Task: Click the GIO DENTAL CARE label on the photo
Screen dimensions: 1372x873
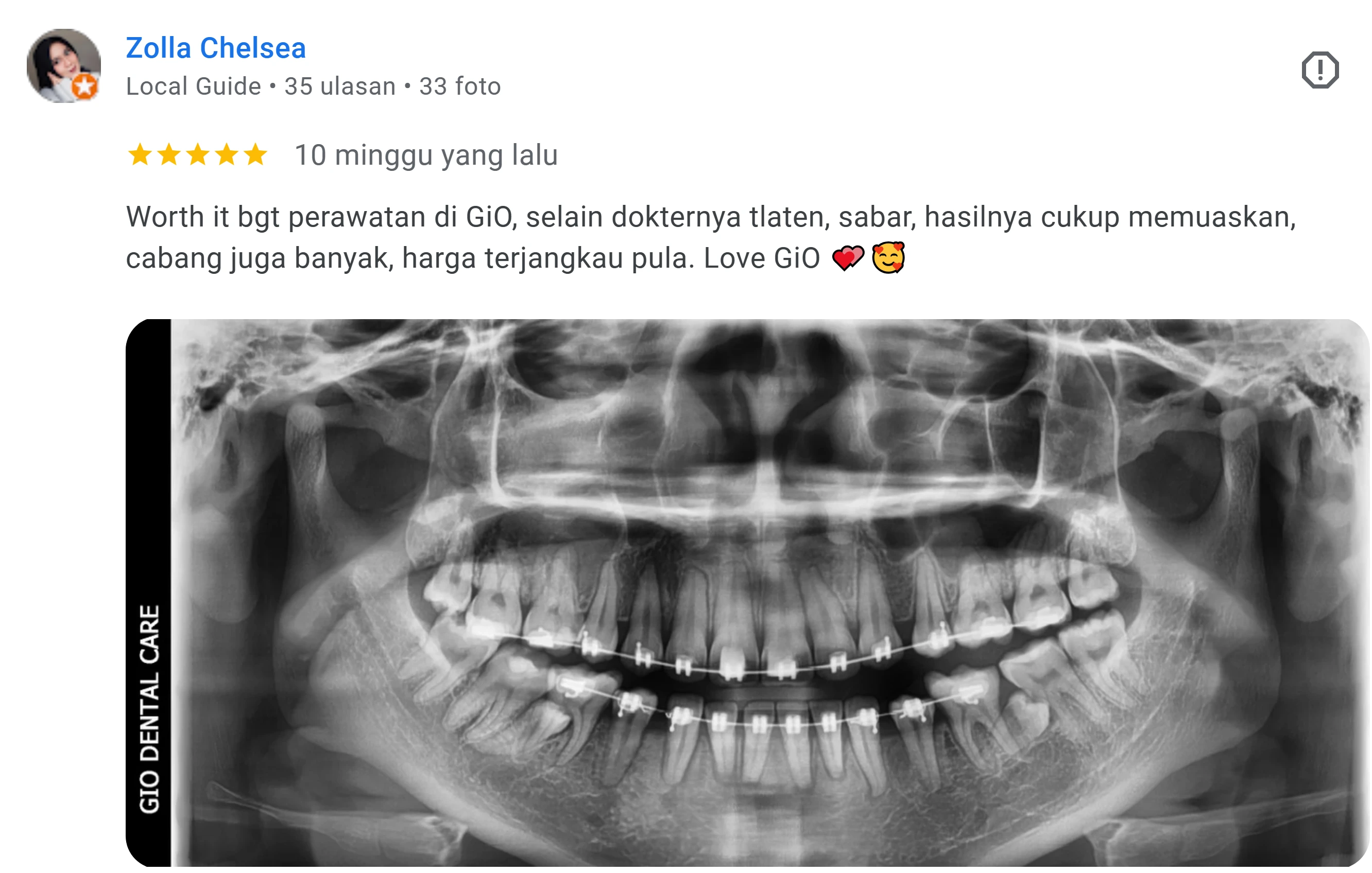Action: coord(149,709)
